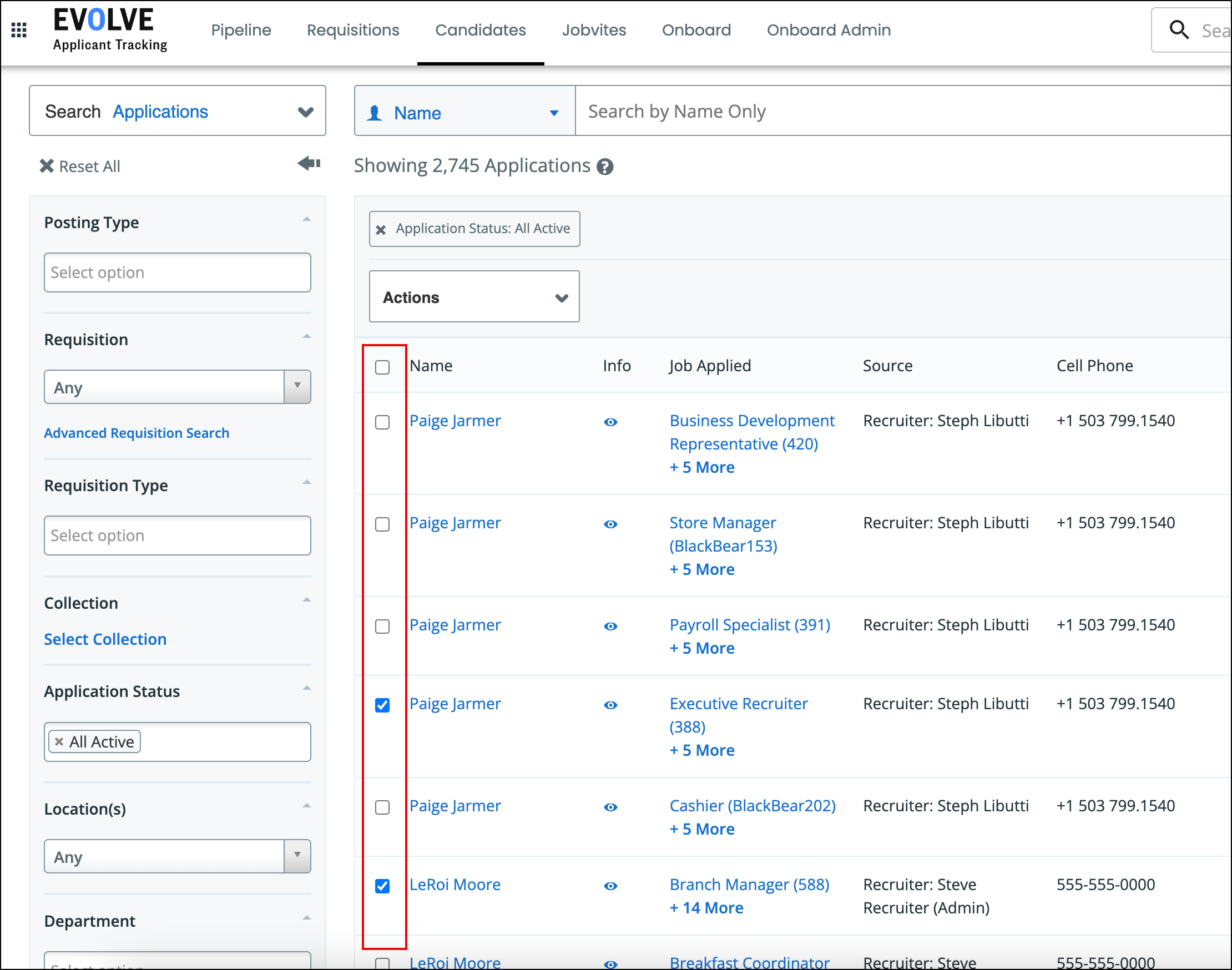The height and width of the screenshot is (970, 1232).
Task: View info eye icon for Store Manager row
Action: 610,524
